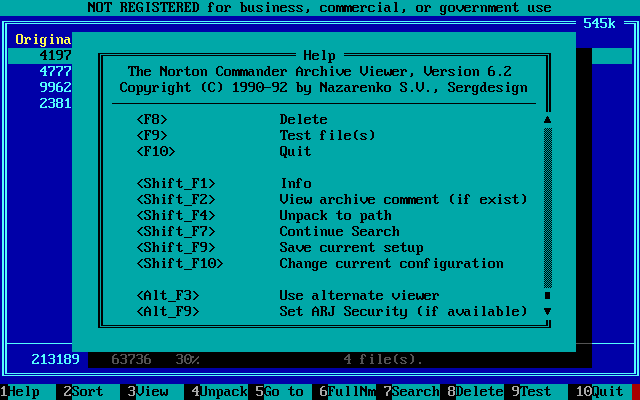Click the help scrollbar thumb marker
The height and width of the screenshot is (400, 640).
point(547,296)
